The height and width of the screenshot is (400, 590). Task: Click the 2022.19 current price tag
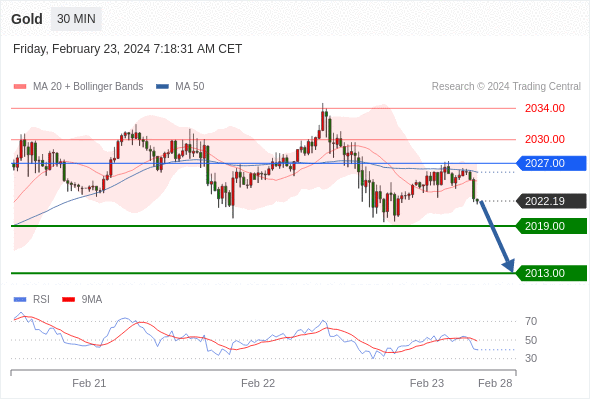(551, 201)
